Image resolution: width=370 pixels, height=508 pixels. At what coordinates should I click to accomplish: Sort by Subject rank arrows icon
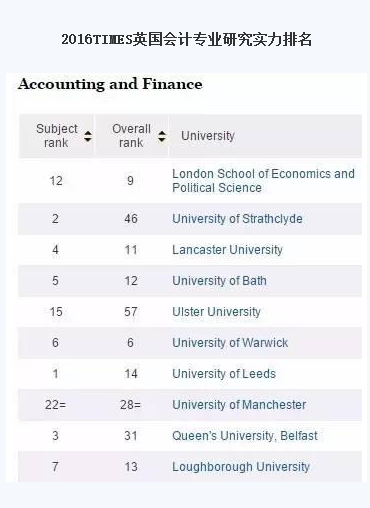click(88, 136)
